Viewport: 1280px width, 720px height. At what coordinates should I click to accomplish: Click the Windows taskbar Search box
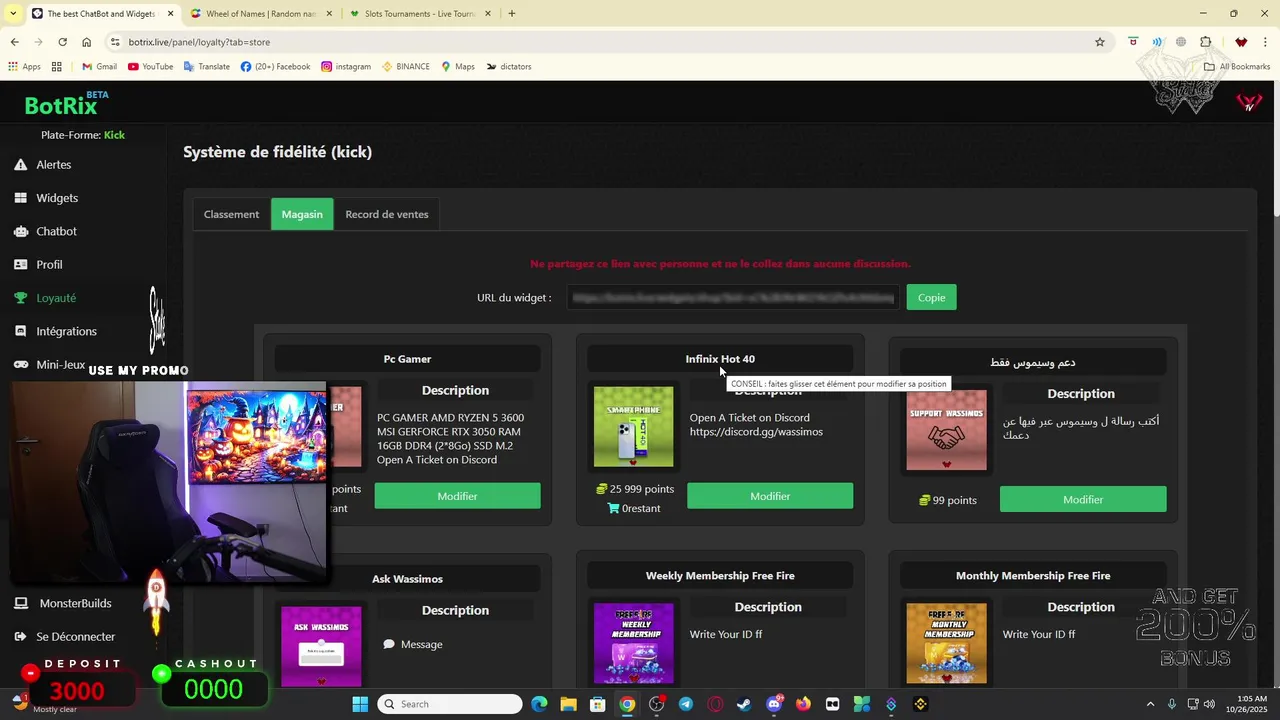(450, 704)
